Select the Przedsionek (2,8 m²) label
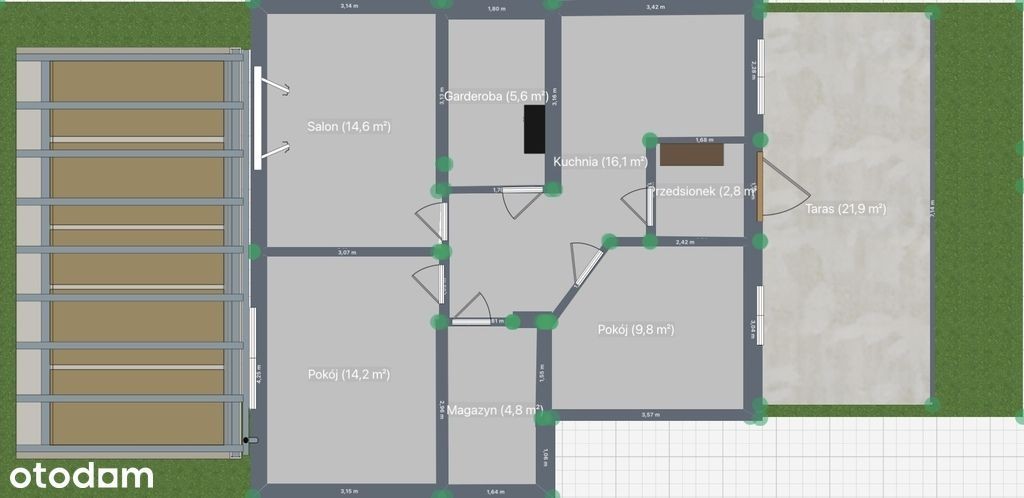The width and height of the screenshot is (1024, 498). pos(700,192)
